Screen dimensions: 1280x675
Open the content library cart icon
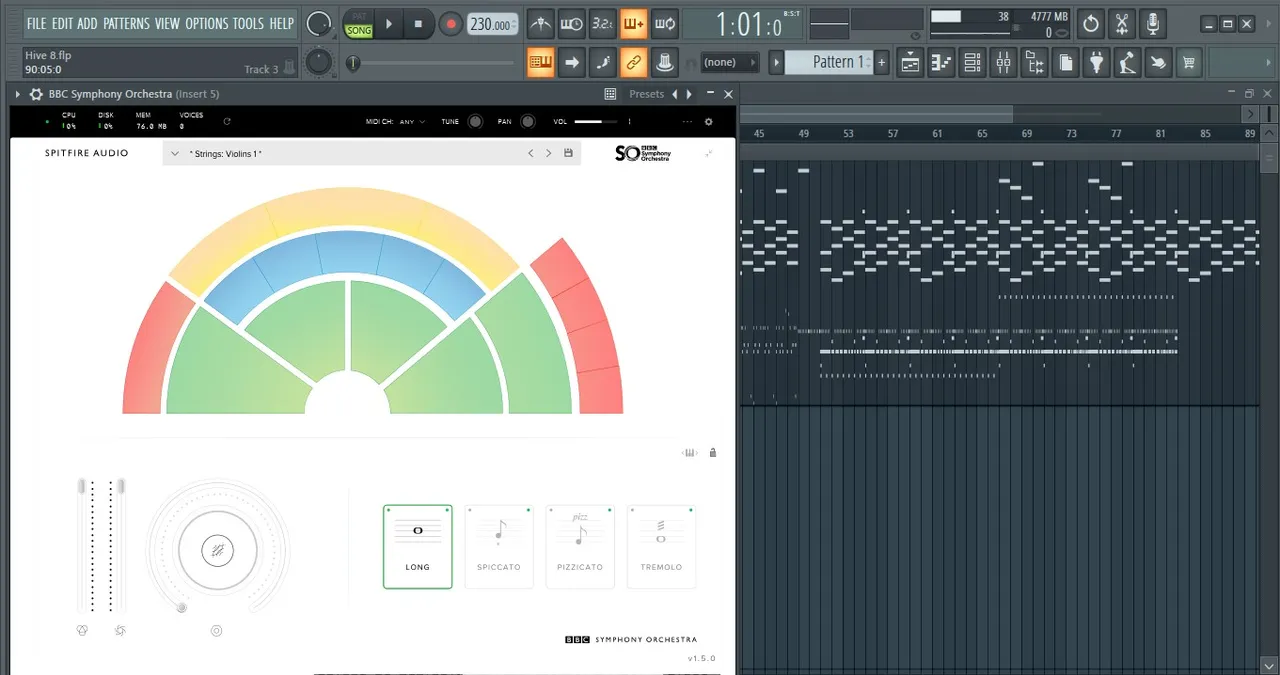click(x=1189, y=62)
